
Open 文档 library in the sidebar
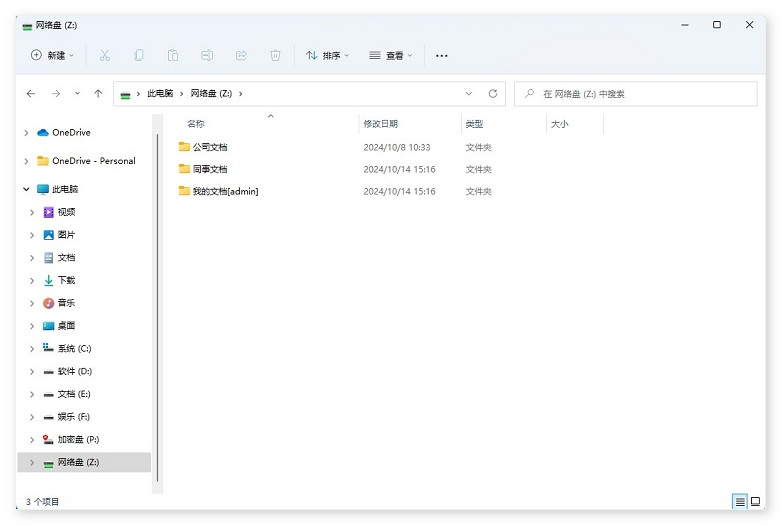(66, 257)
